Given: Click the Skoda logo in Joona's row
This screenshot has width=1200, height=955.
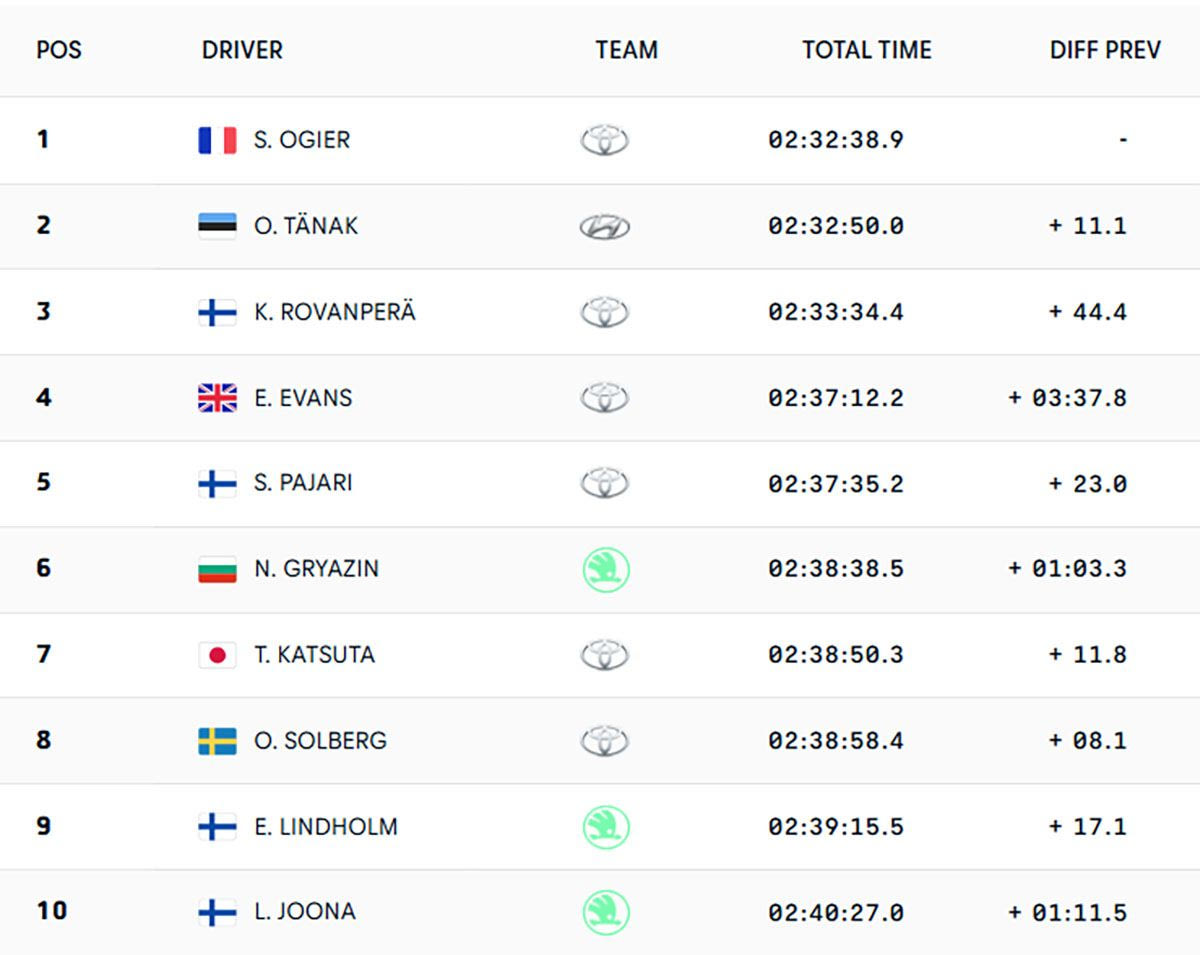Looking at the screenshot, I should click(x=606, y=912).
